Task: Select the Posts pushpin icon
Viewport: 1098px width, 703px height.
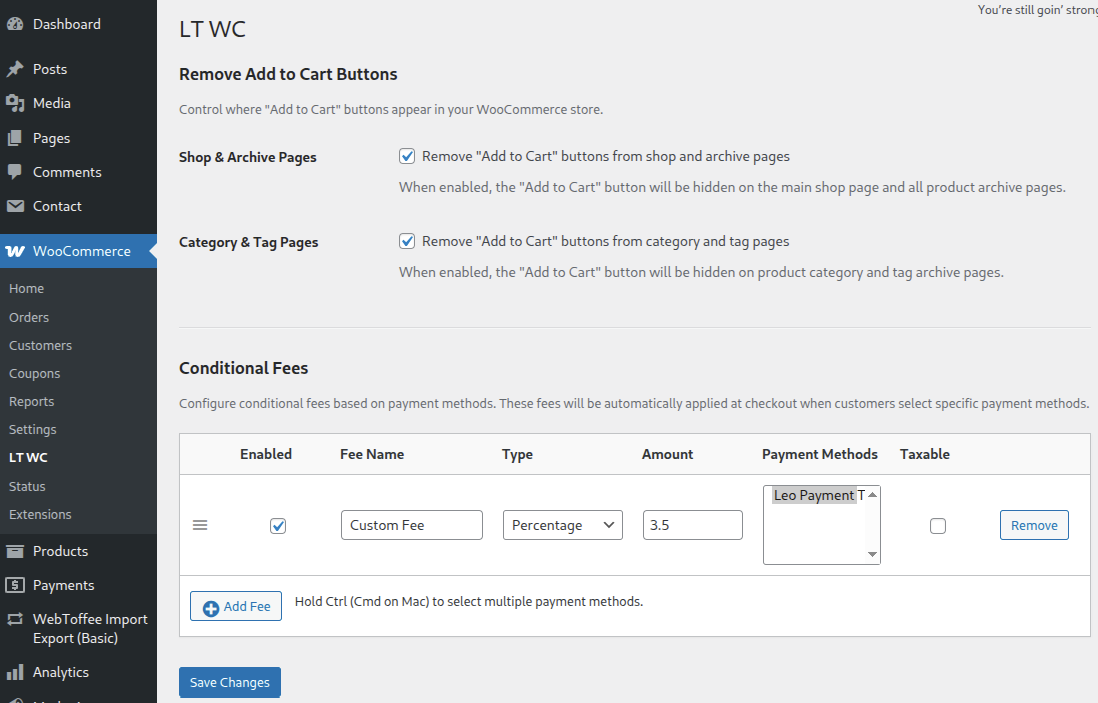Action: click(x=17, y=68)
